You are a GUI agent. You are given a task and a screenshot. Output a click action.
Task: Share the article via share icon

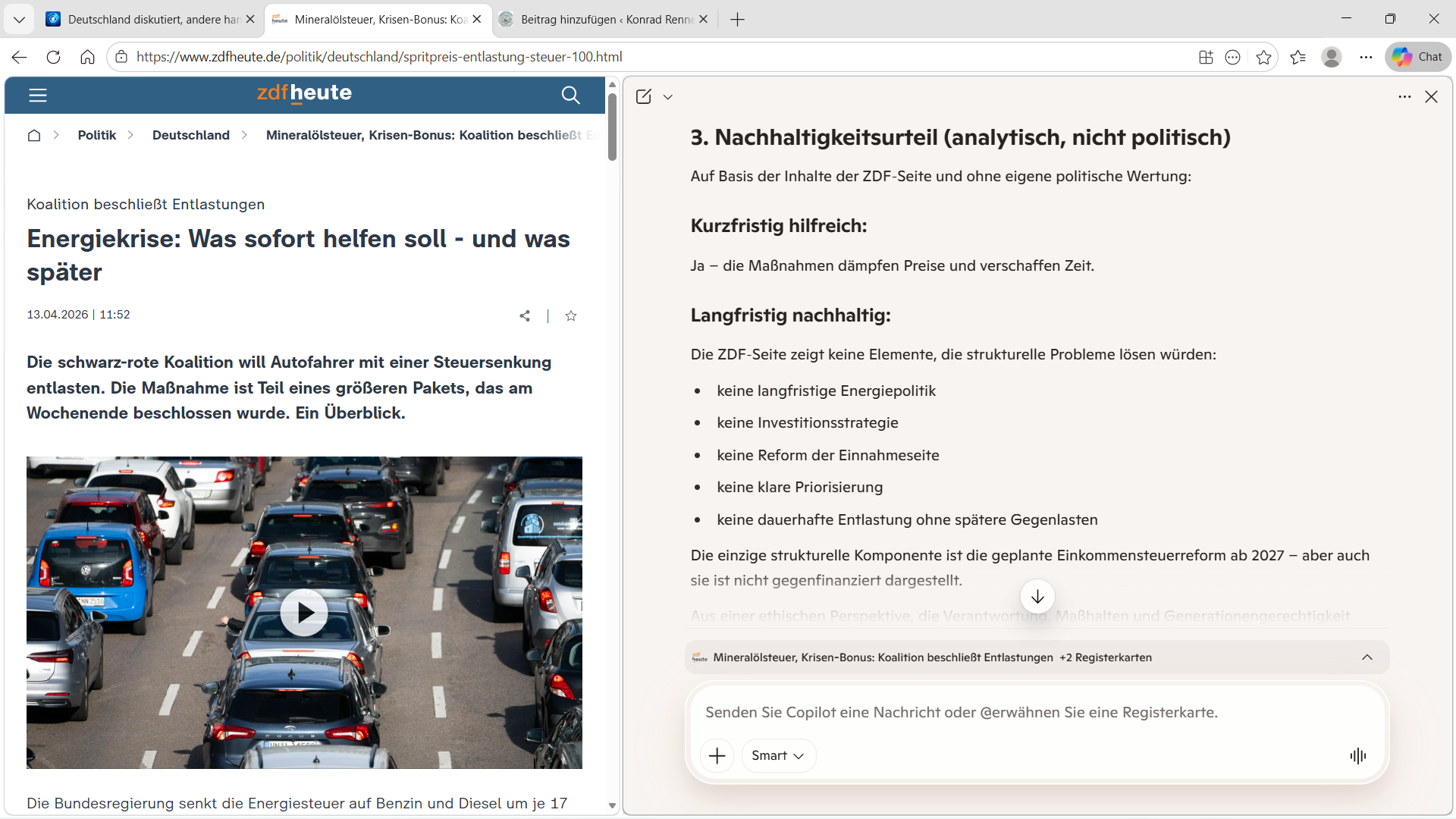pyautogui.click(x=524, y=315)
